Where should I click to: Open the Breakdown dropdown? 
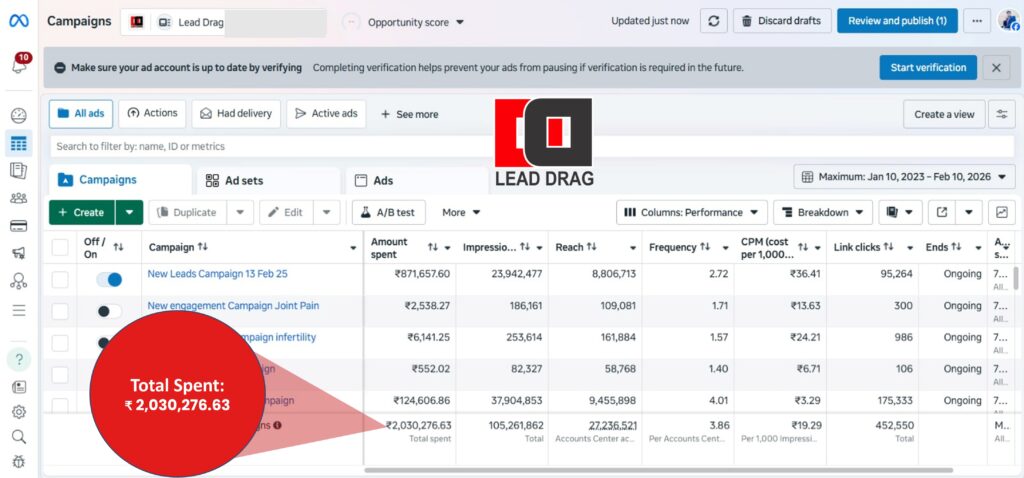(x=820, y=212)
